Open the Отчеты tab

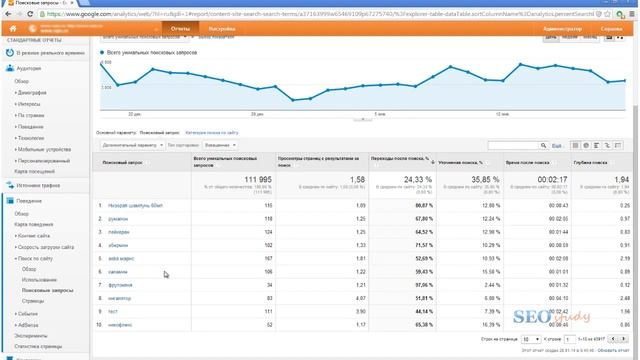(180, 29)
